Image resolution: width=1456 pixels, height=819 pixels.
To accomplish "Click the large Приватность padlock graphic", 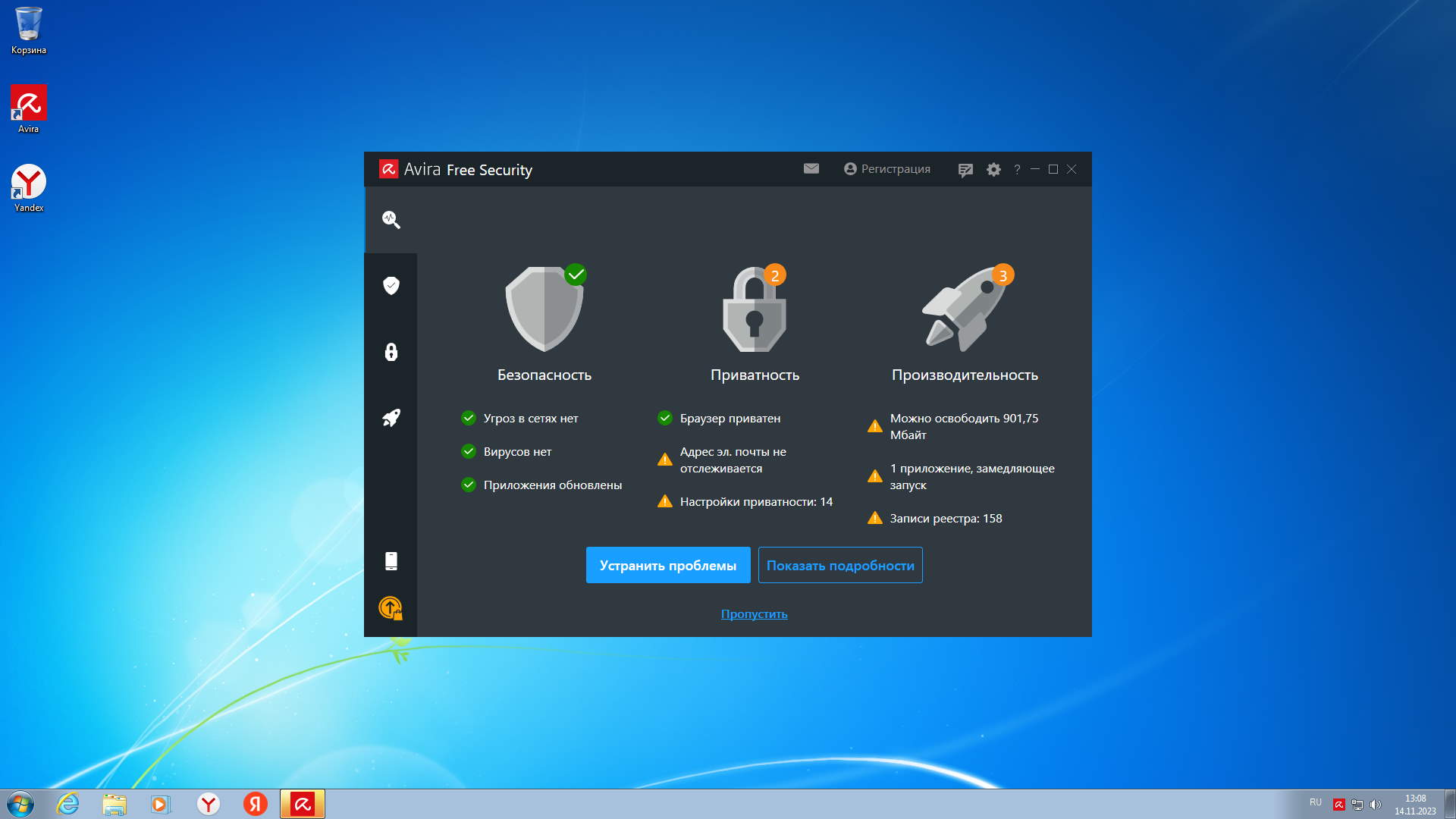I will [755, 309].
